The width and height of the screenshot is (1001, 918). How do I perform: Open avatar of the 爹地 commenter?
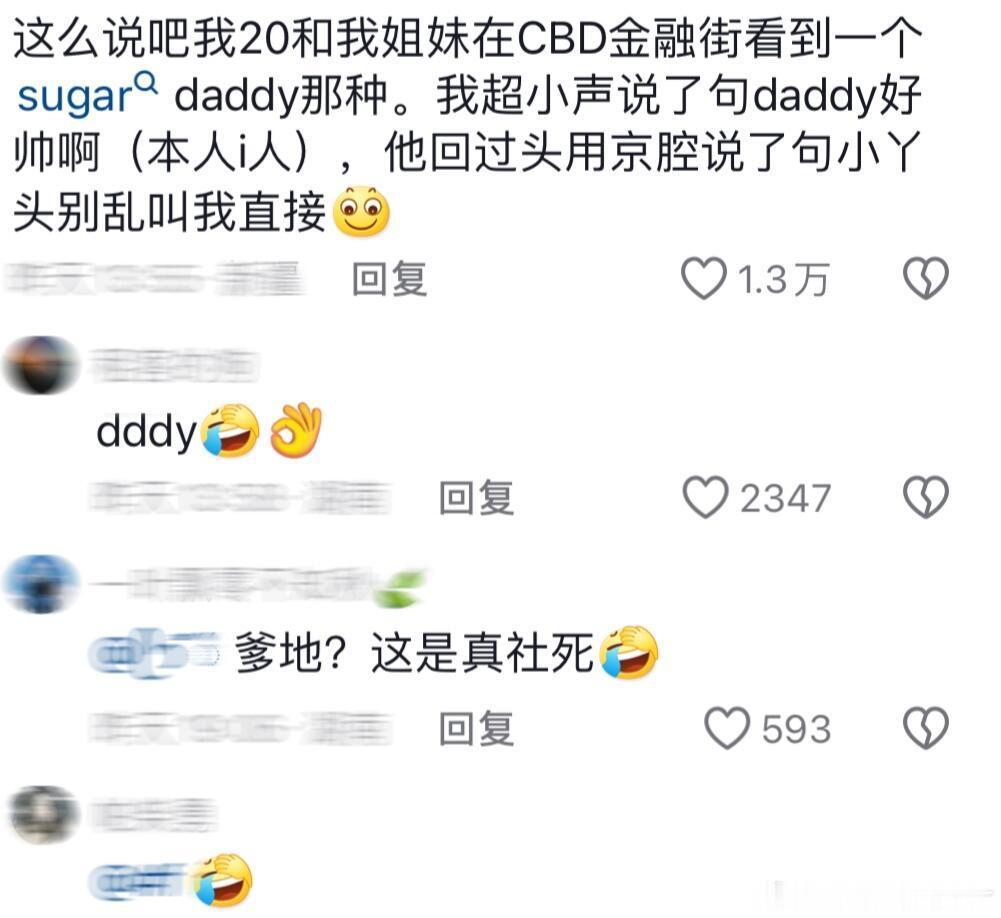(41, 584)
